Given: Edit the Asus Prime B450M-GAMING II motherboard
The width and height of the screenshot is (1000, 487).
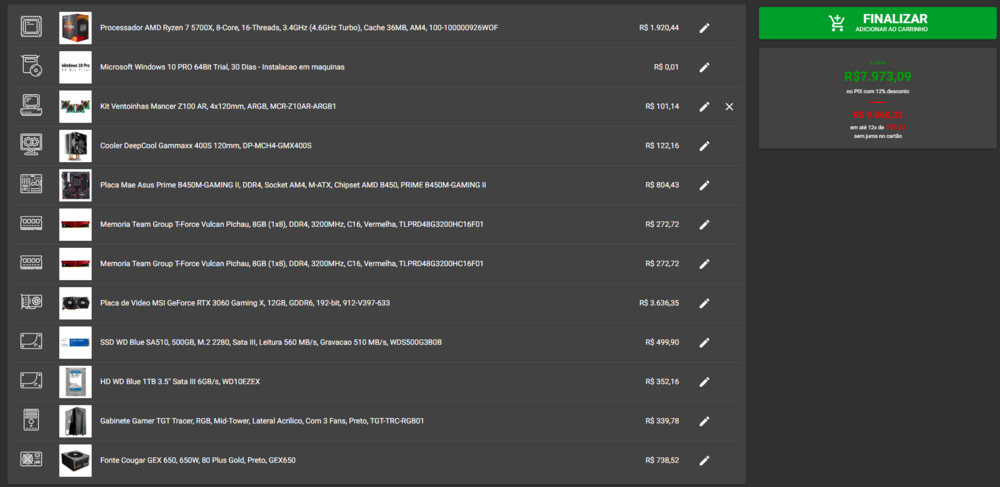Looking at the screenshot, I should pos(704,185).
